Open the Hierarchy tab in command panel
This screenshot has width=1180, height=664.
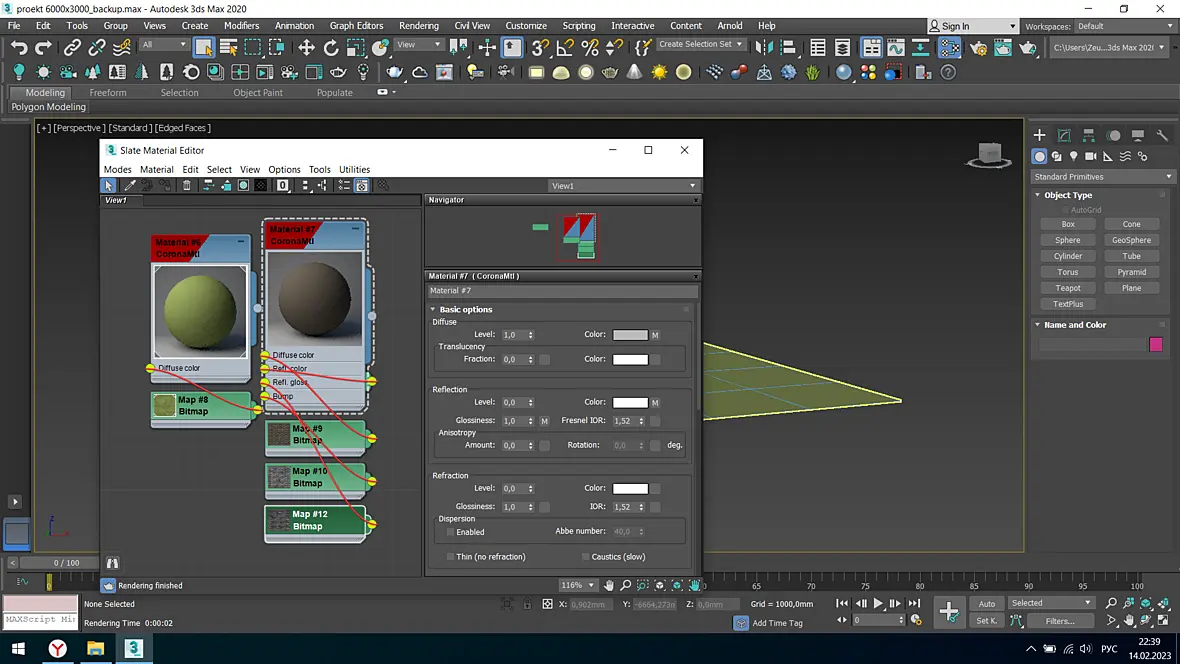(x=1089, y=136)
